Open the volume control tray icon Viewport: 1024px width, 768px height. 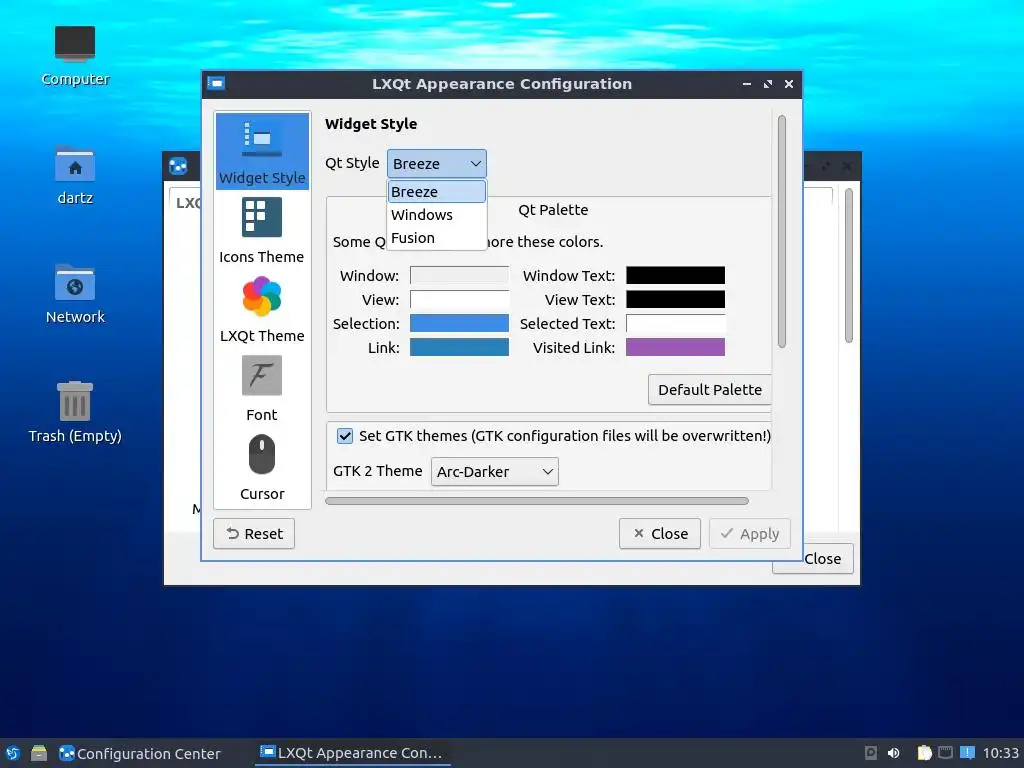click(x=893, y=753)
